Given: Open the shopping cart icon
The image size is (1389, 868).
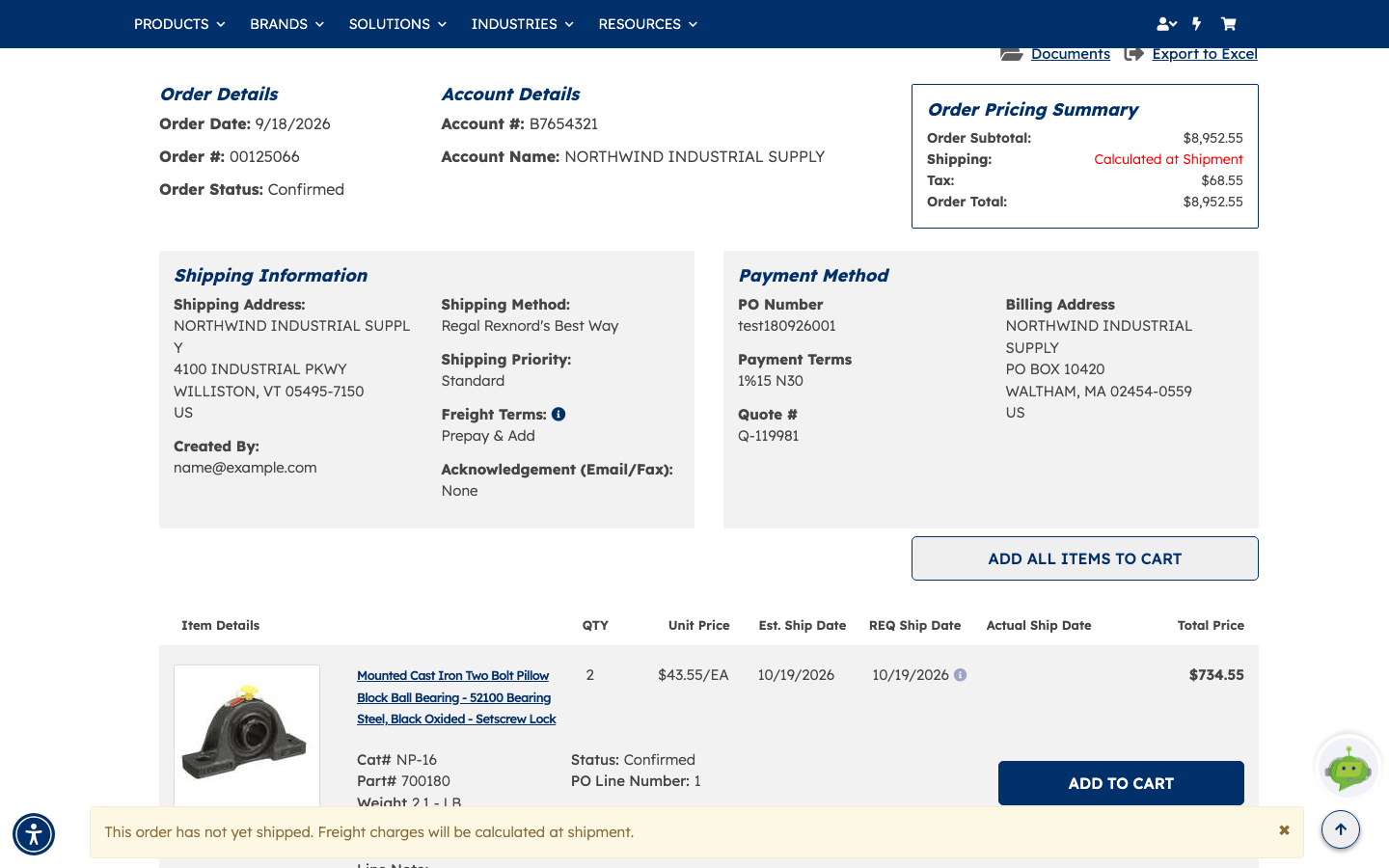Looking at the screenshot, I should pyautogui.click(x=1228, y=24).
